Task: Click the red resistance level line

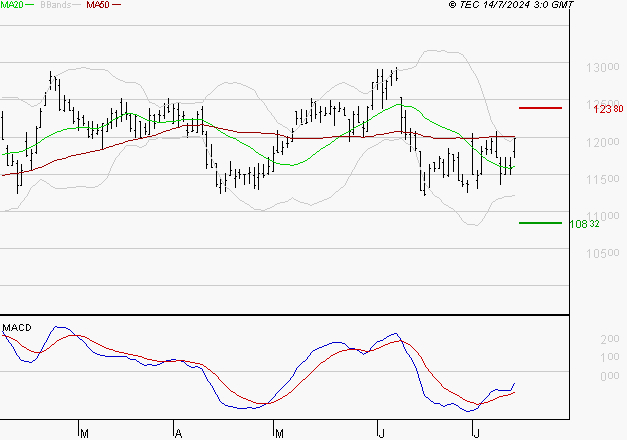Action: point(540,108)
